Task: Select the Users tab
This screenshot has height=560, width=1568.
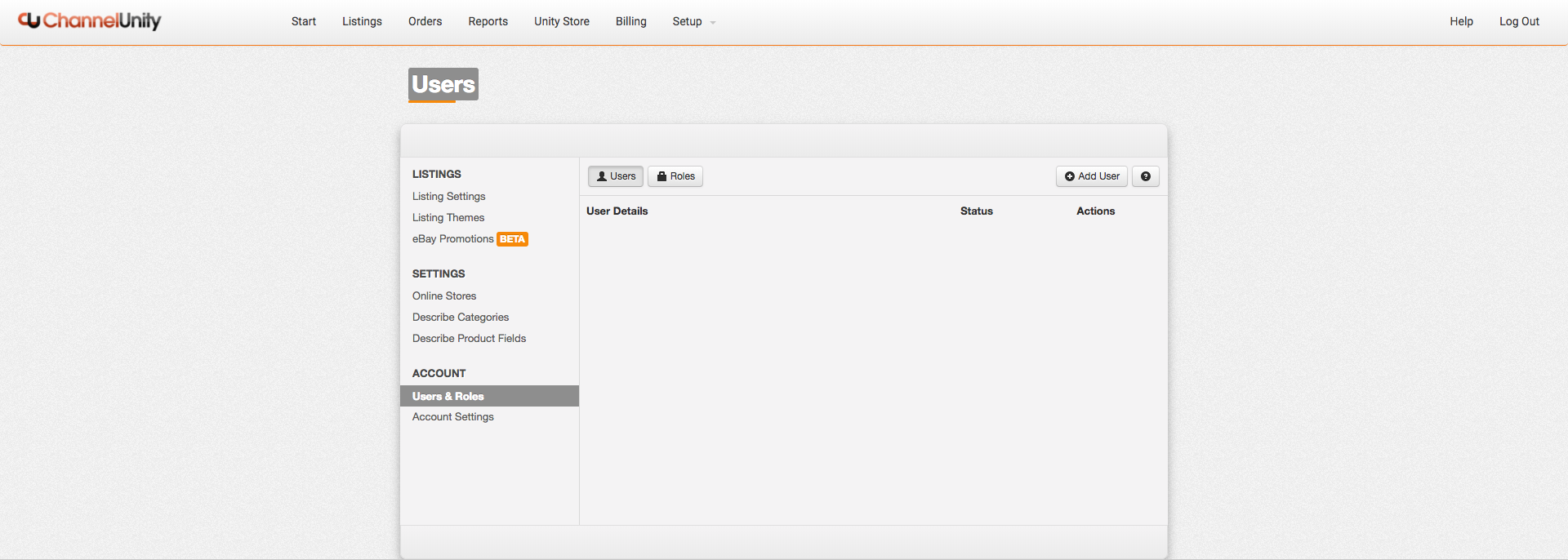Action: 616,176
